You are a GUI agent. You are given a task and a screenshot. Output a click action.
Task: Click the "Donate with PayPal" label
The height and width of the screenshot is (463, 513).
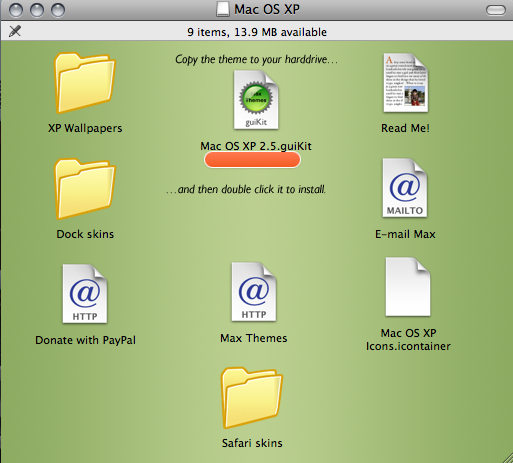[x=85, y=340]
